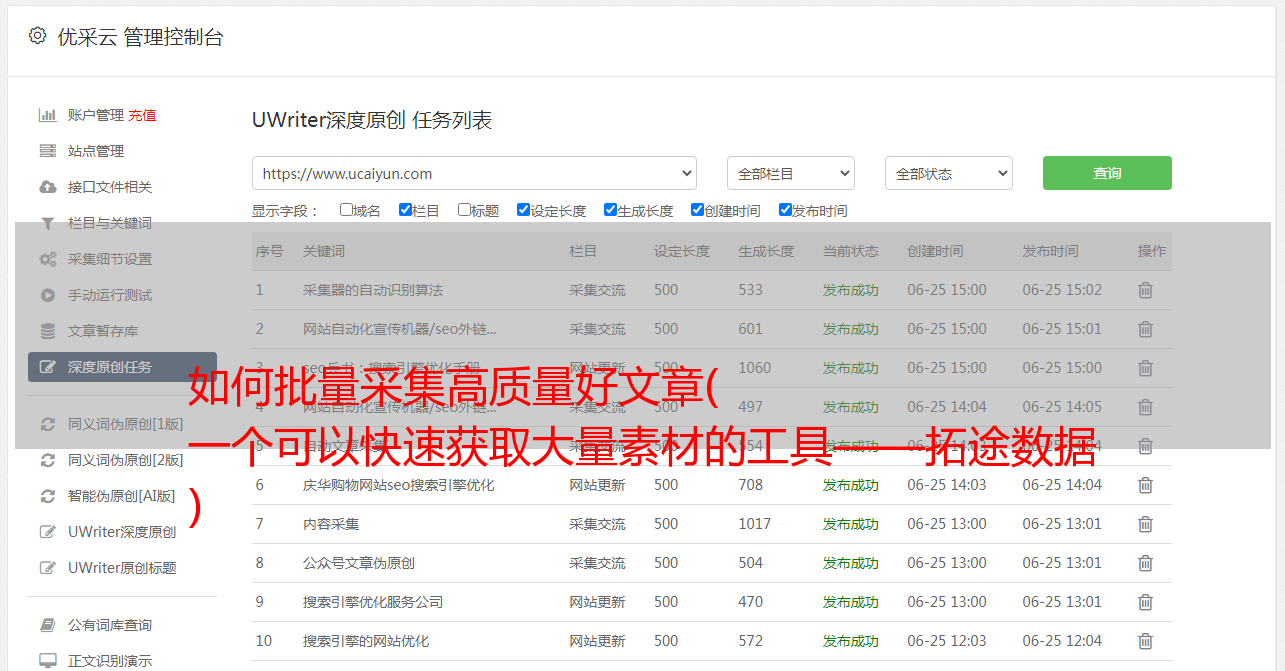Expand the 全部栏目 dropdown
This screenshot has height=671, width=1285.
tap(790, 173)
